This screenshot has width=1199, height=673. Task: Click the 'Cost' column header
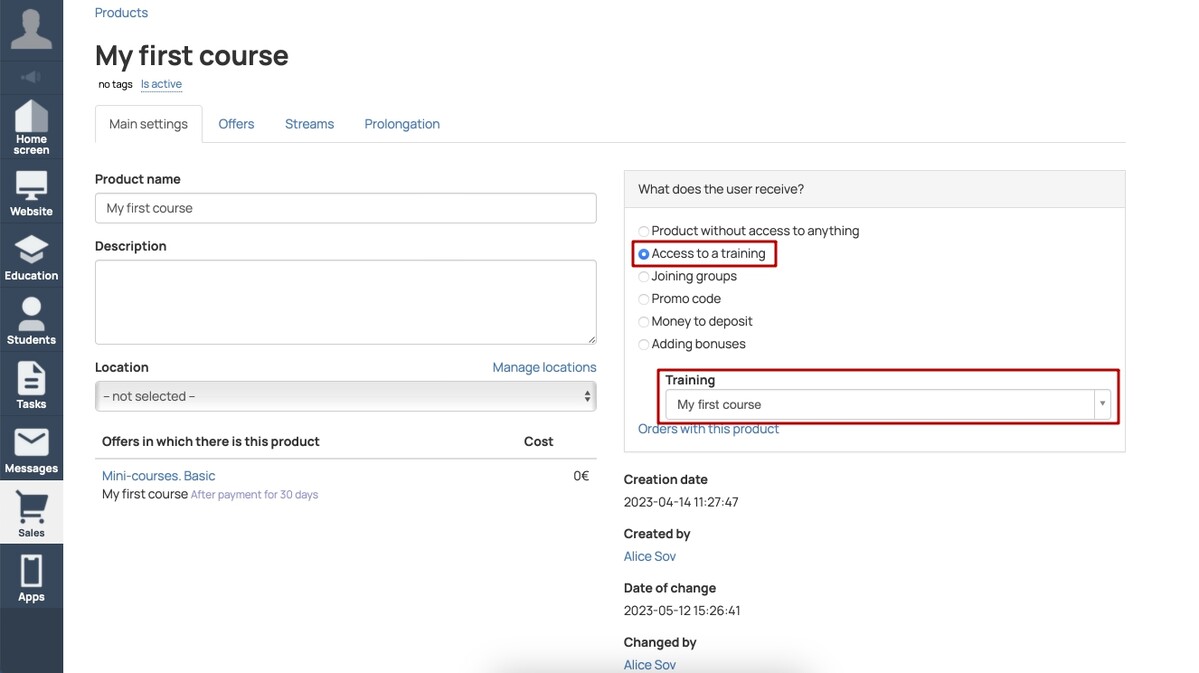tap(538, 441)
